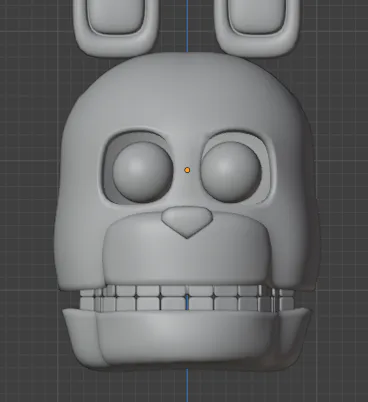Click the left ear inner pad
Image resolution: width=368 pixels, height=402 pixels.
[x=116, y=15]
